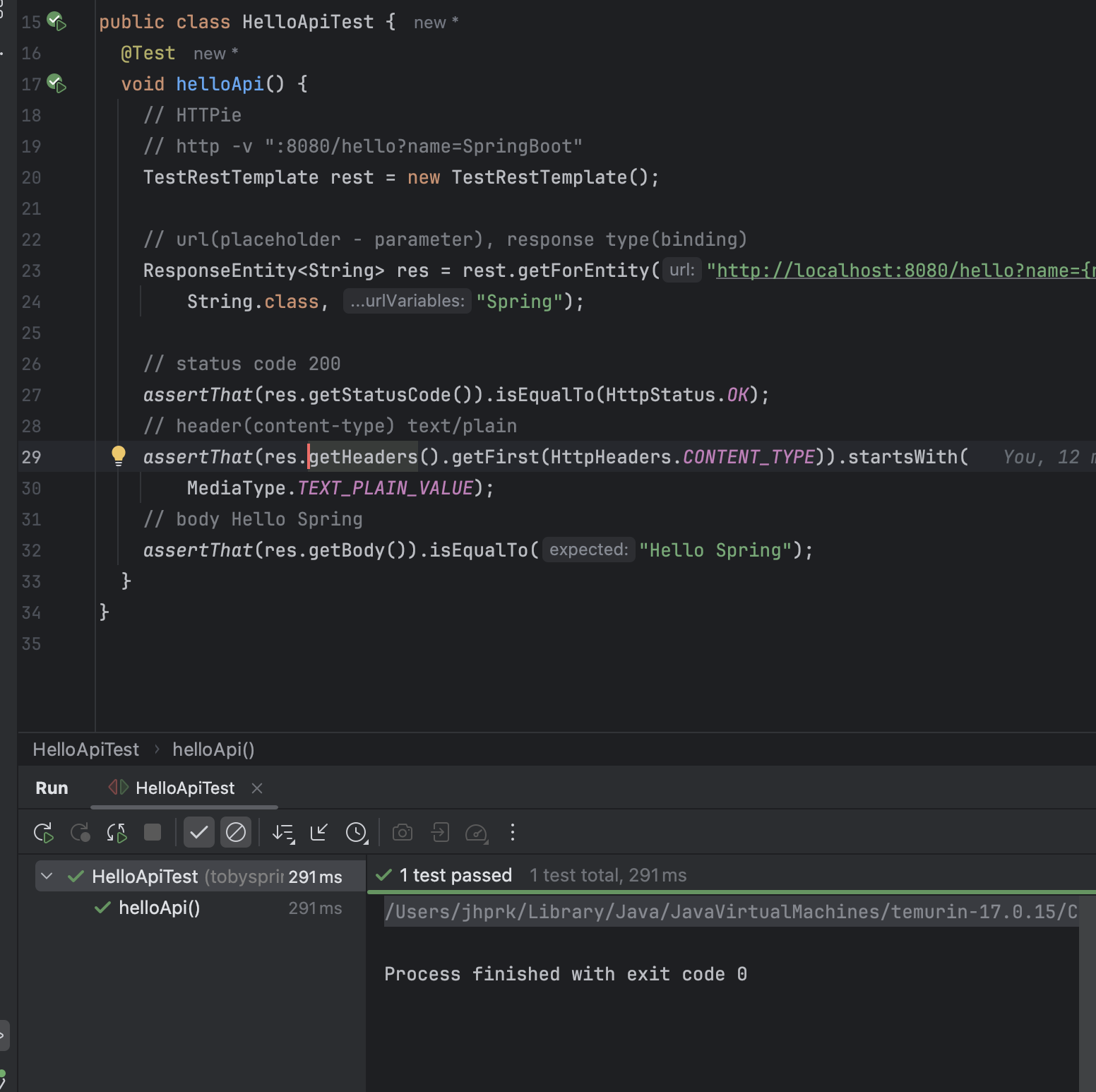Click getBody on line 32
The height and width of the screenshot is (1092, 1096).
point(347,550)
